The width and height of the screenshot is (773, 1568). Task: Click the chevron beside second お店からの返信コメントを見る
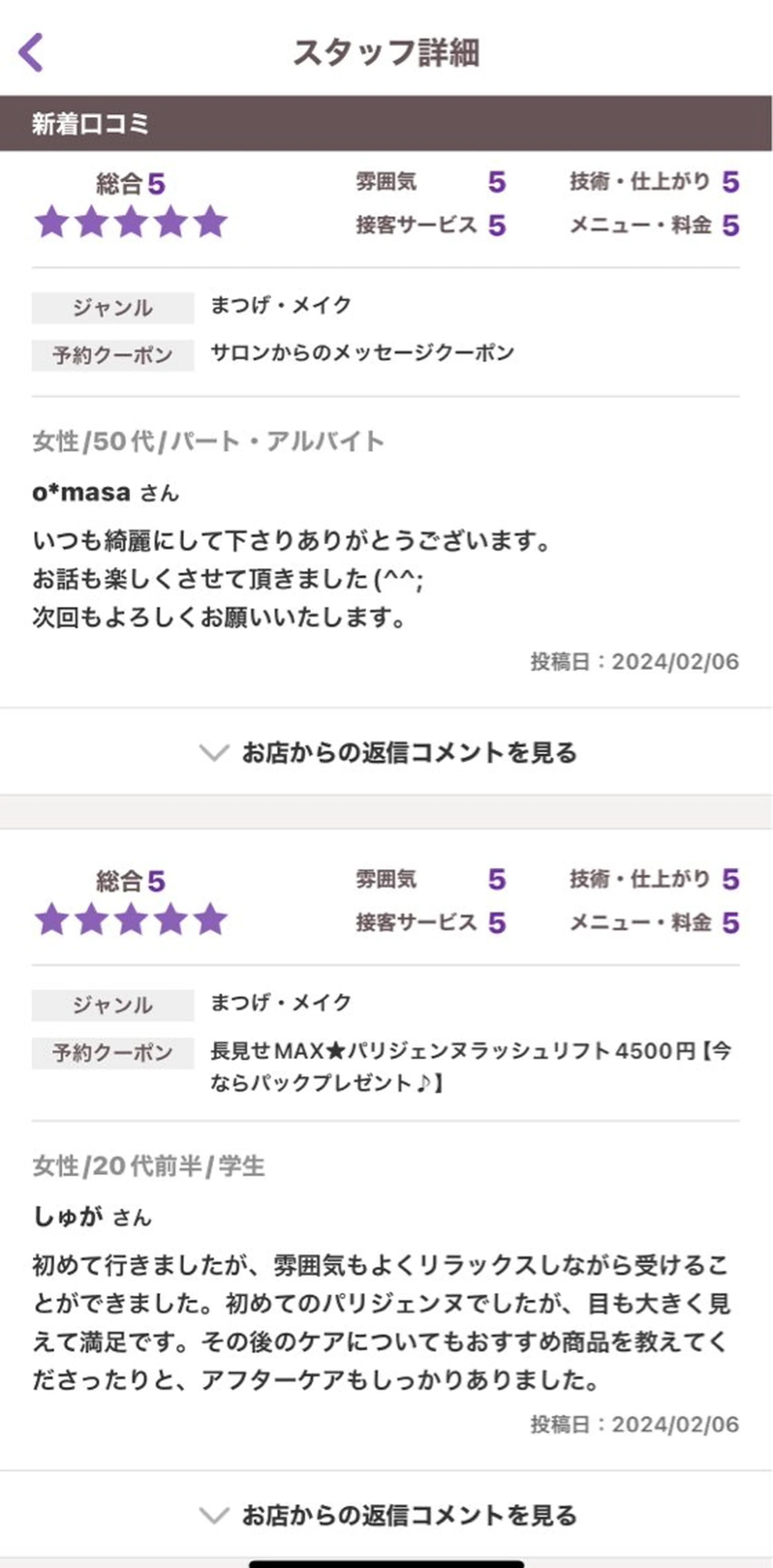214,1515
